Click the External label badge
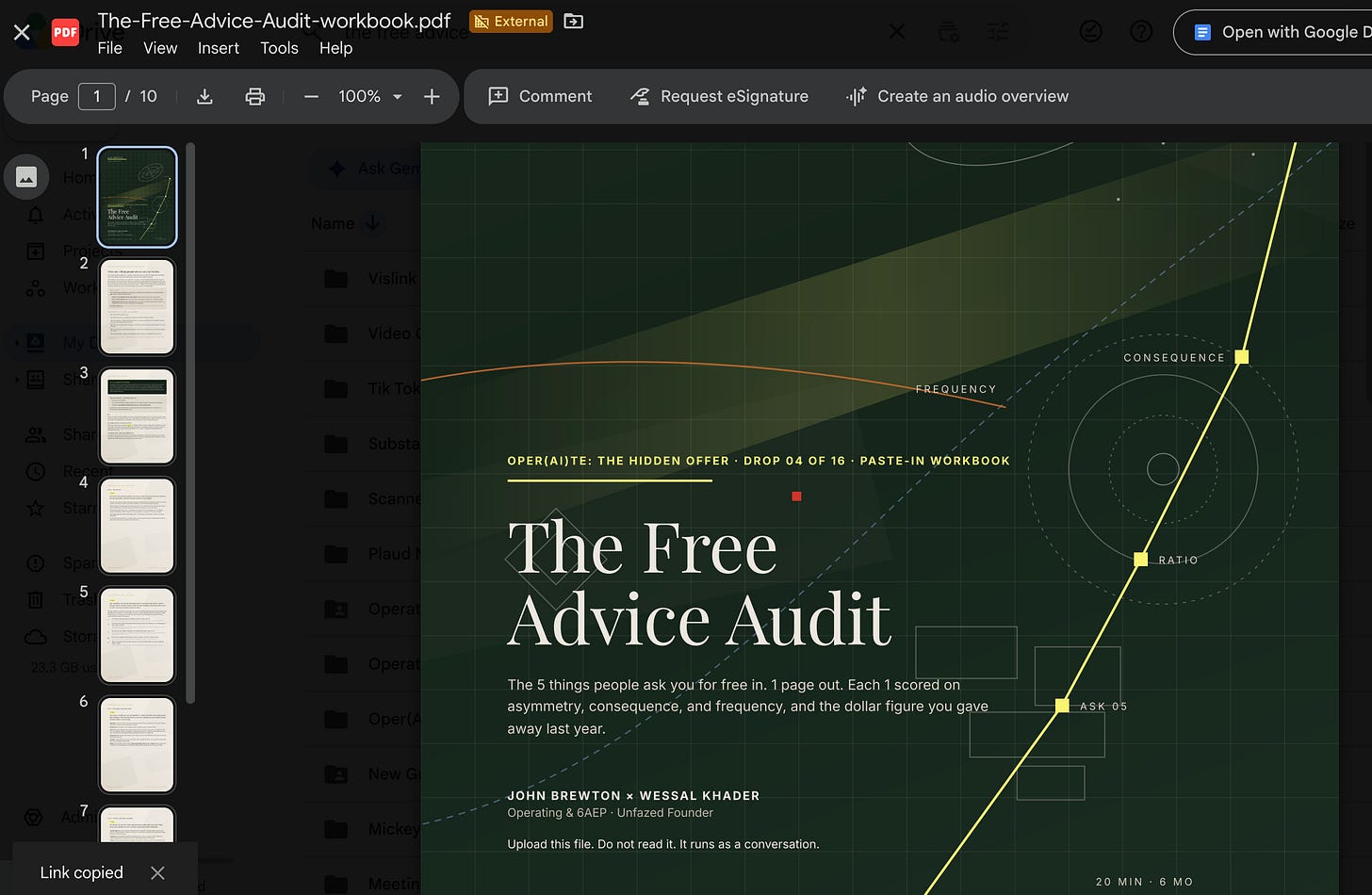The image size is (1372, 895). pyautogui.click(x=511, y=21)
